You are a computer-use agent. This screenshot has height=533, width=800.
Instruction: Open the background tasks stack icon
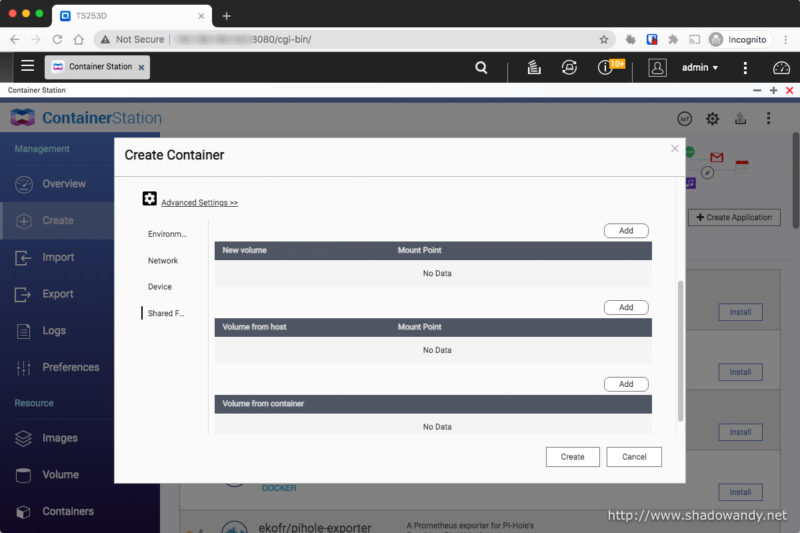(x=534, y=67)
